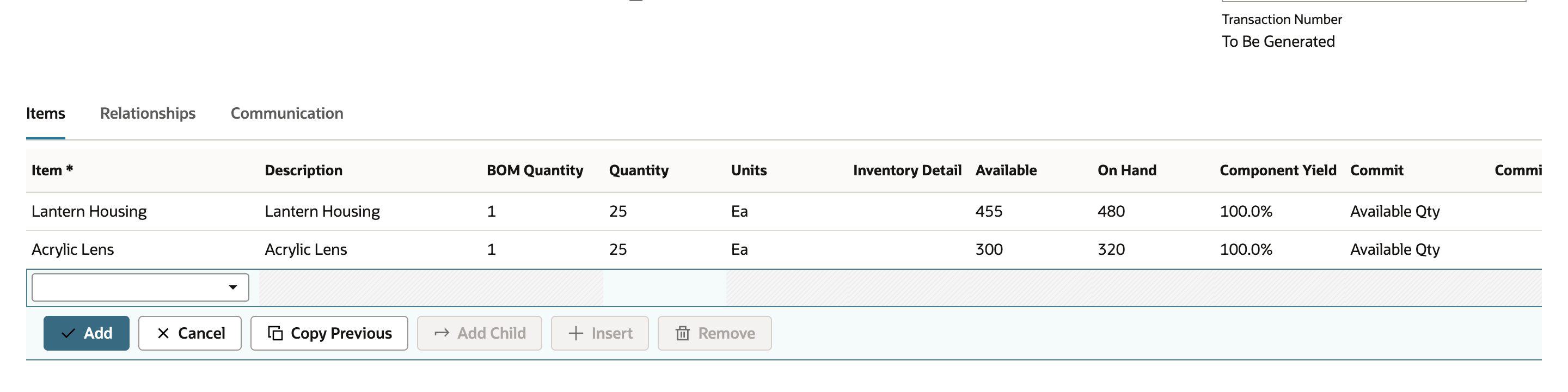The width and height of the screenshot is (1568, 392).
Task: Click the Available column header
Action: click(x=1006, y=170)
